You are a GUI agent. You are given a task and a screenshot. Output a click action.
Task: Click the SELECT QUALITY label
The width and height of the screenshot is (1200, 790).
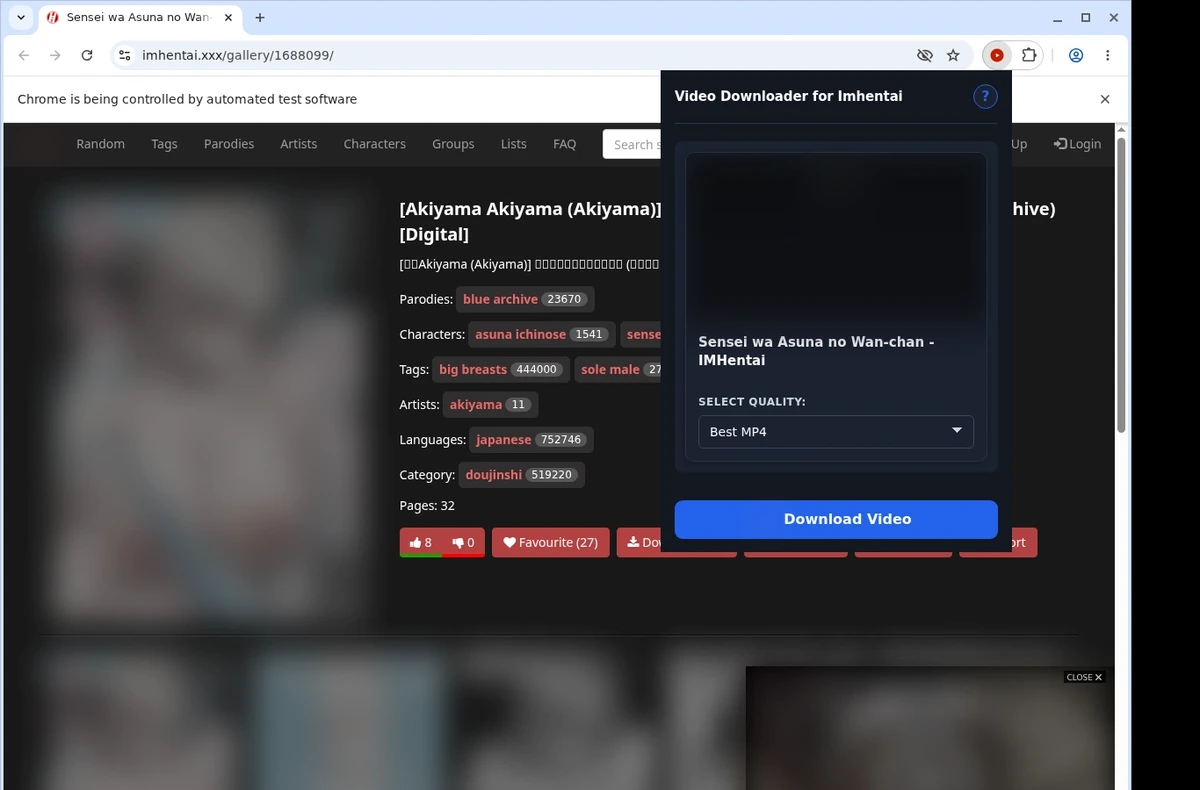[x=752, y=401]
